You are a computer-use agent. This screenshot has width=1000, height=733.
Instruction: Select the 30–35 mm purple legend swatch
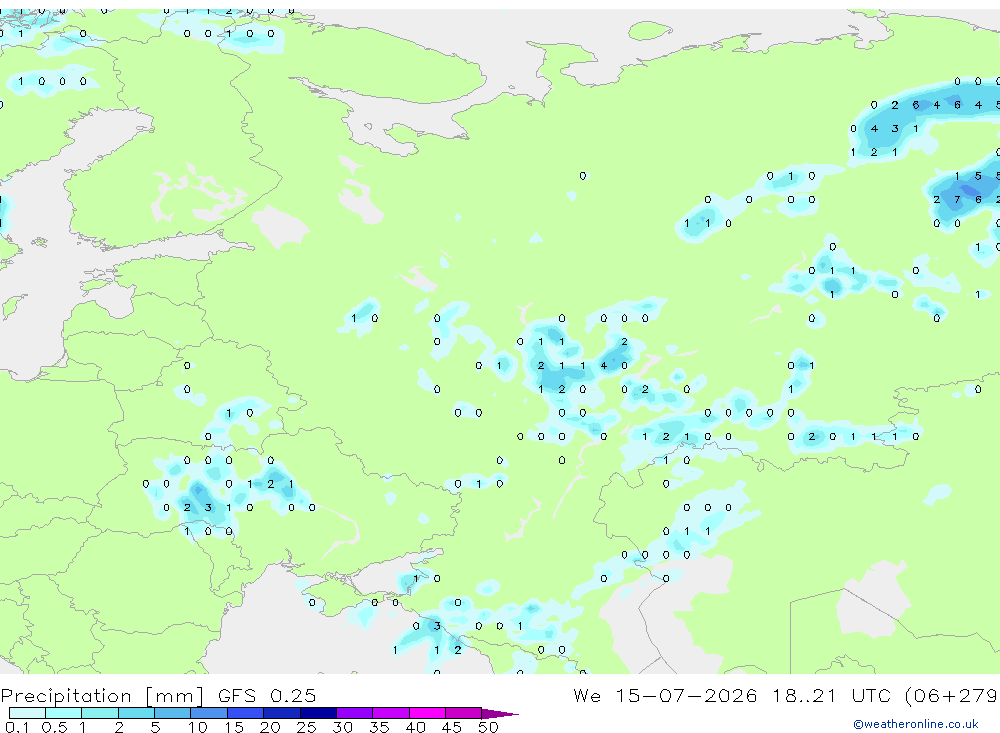click(355, 713)
